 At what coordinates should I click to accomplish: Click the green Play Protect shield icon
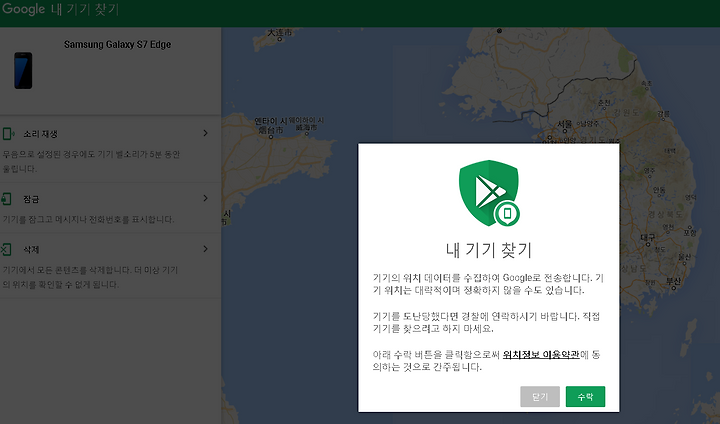[x=489, y=193]
